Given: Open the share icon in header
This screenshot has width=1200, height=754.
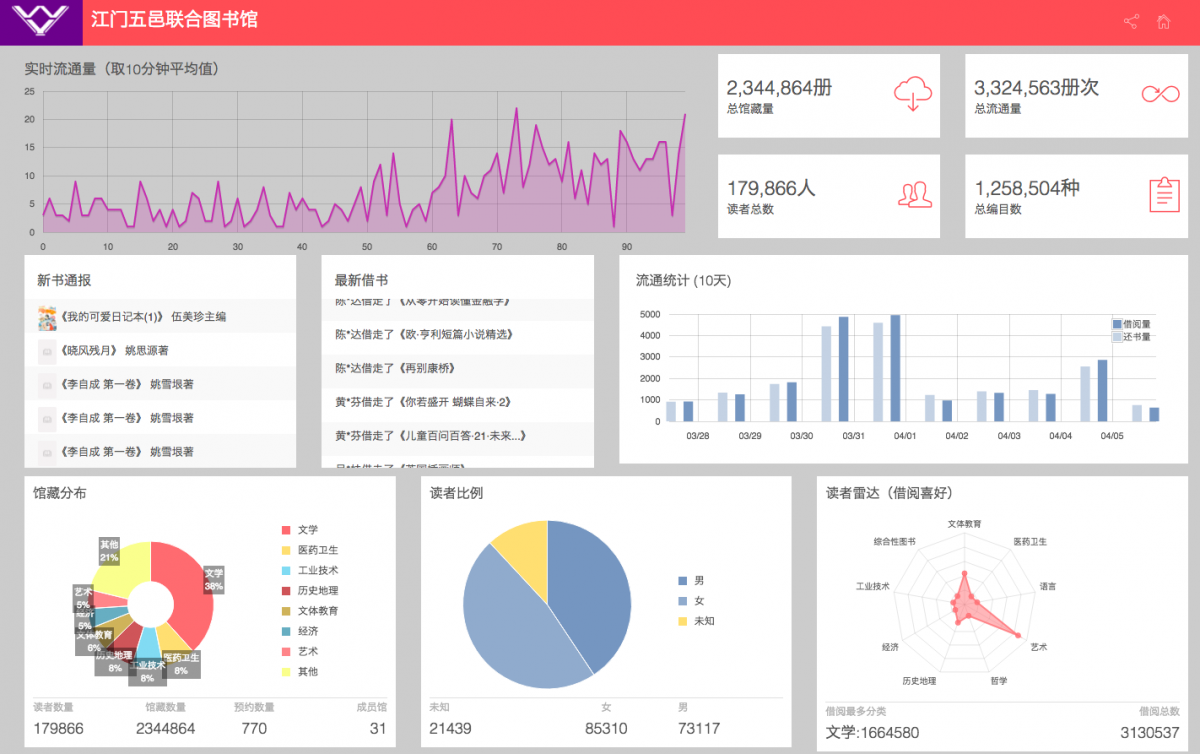Looking at the screenshot, I should (x=1131, y=21).
